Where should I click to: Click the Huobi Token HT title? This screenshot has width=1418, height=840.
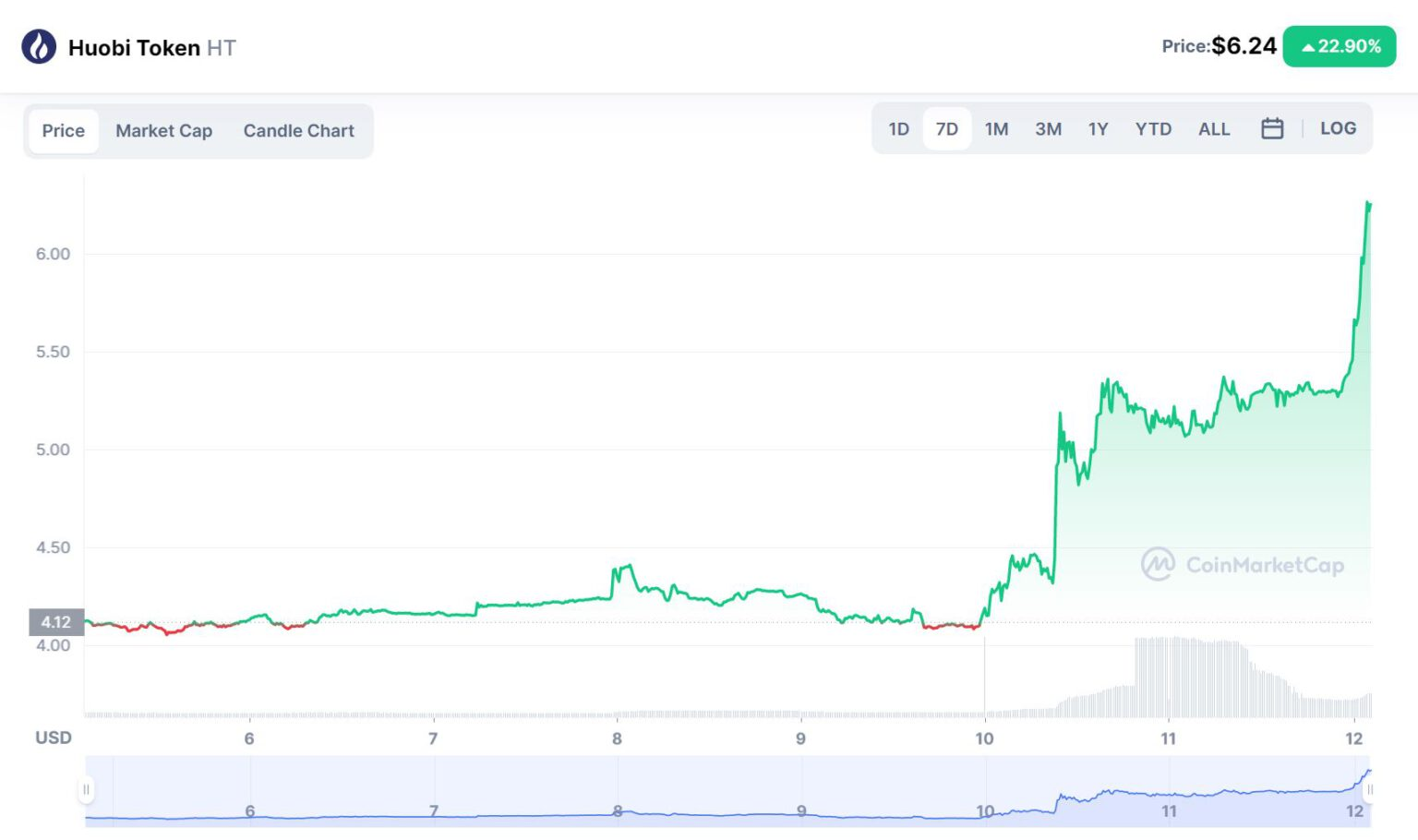(x=152, y=48)
